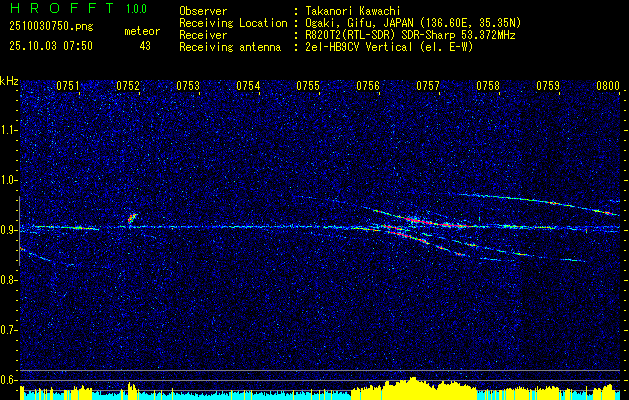Click antenna text 2el-HB9CV Vertical

pyautogui.click(x=359, y=47)
